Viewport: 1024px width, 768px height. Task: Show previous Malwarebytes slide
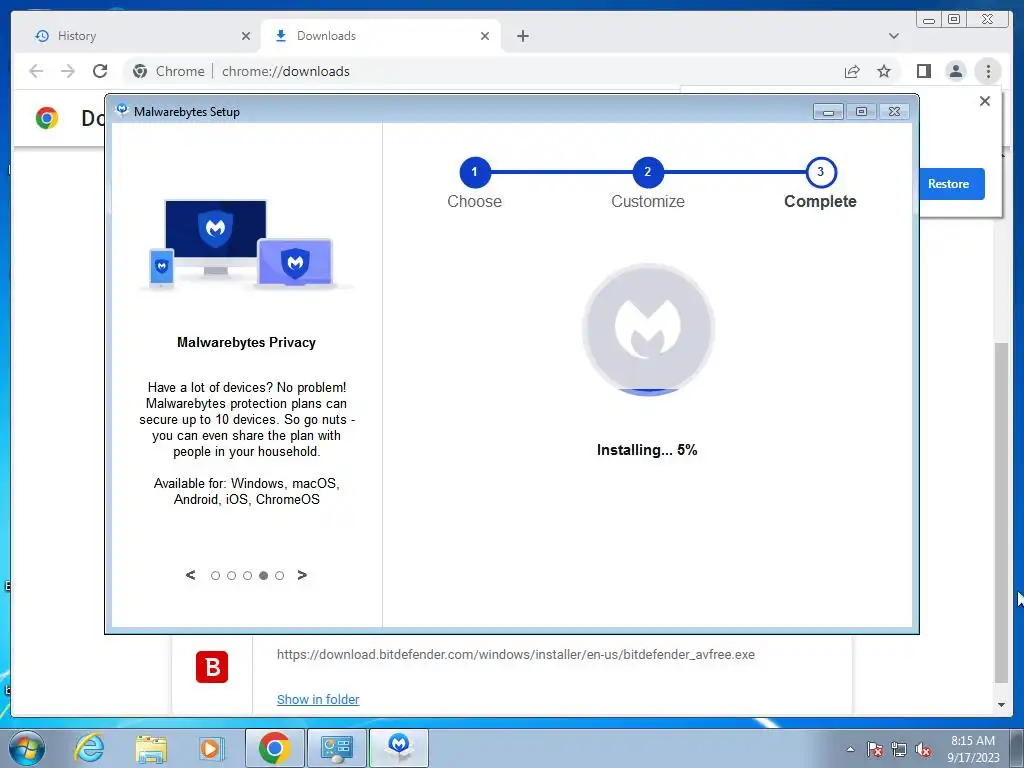[x=190, y=575]
